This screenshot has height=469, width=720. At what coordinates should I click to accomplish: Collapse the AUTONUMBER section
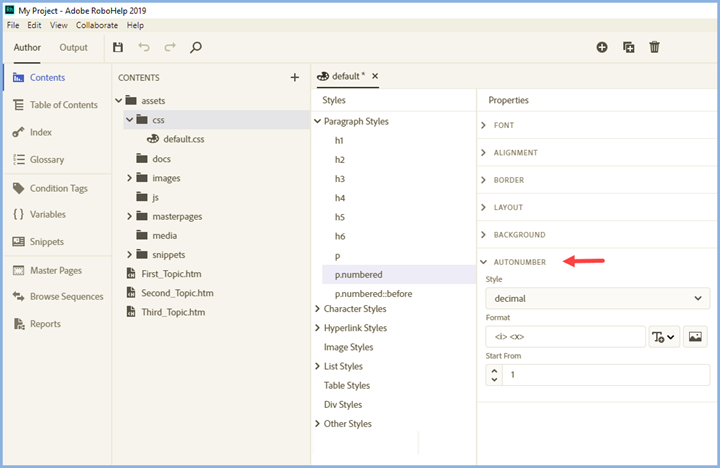point(485,262)
